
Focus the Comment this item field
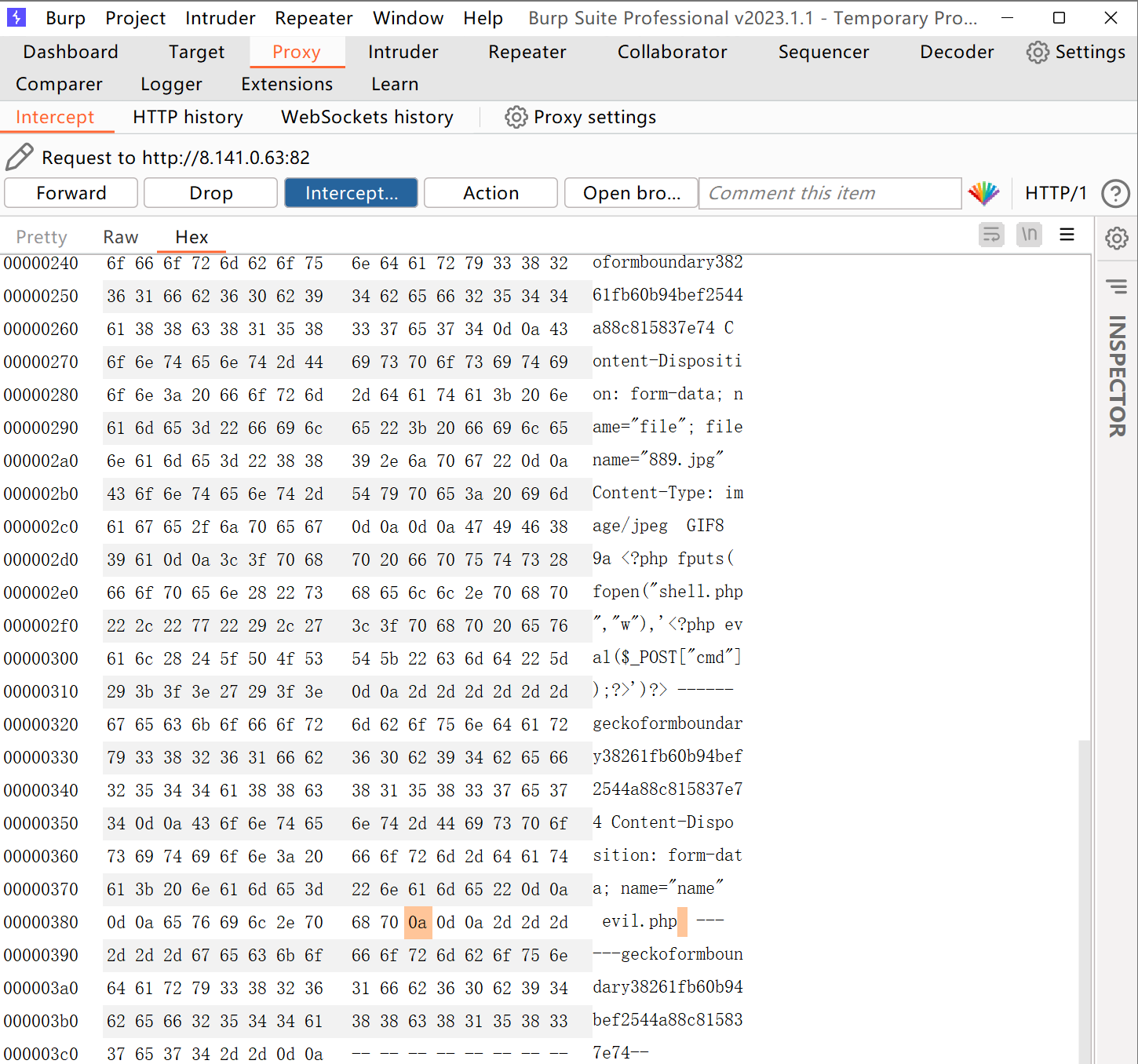pos(830,193)
